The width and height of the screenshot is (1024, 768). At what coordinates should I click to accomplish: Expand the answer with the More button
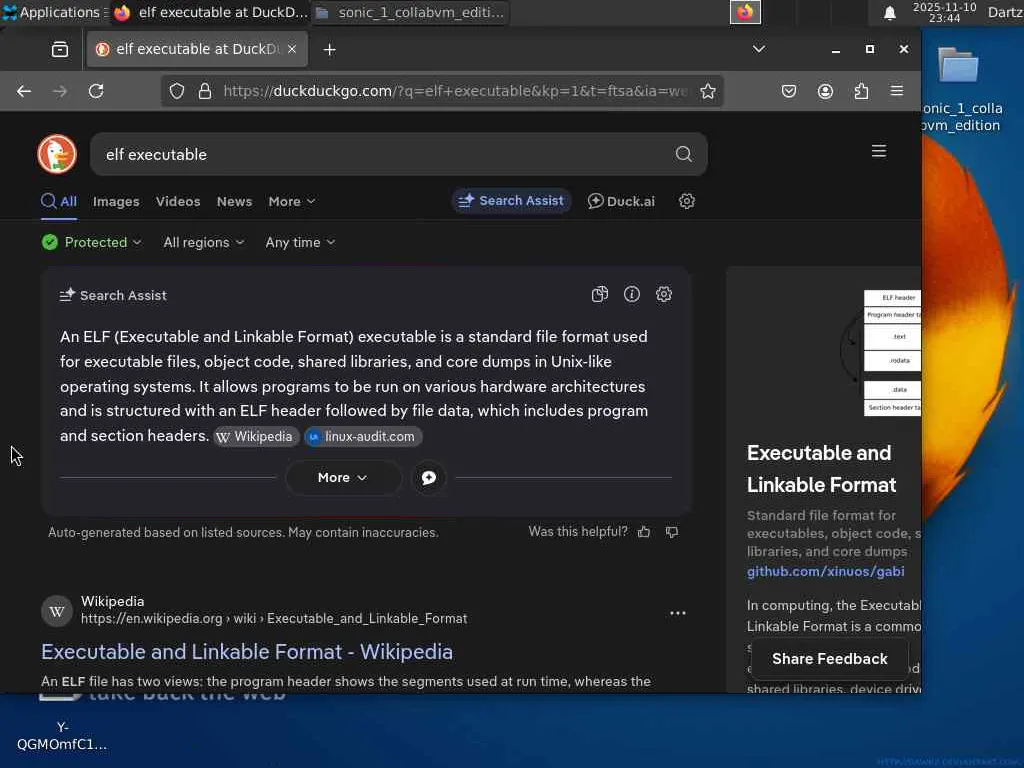pos(343,478)
